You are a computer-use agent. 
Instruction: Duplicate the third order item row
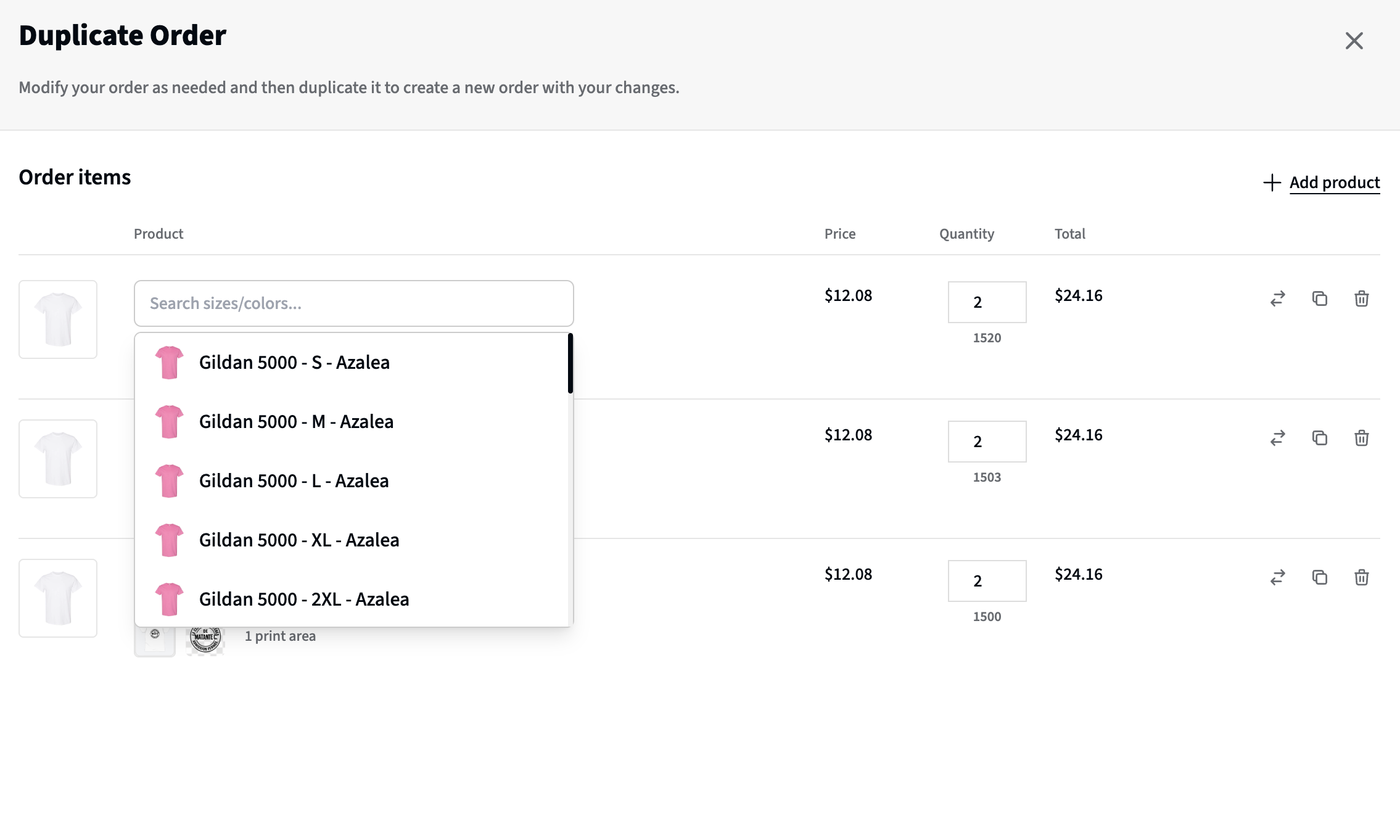click(1319, 578)
